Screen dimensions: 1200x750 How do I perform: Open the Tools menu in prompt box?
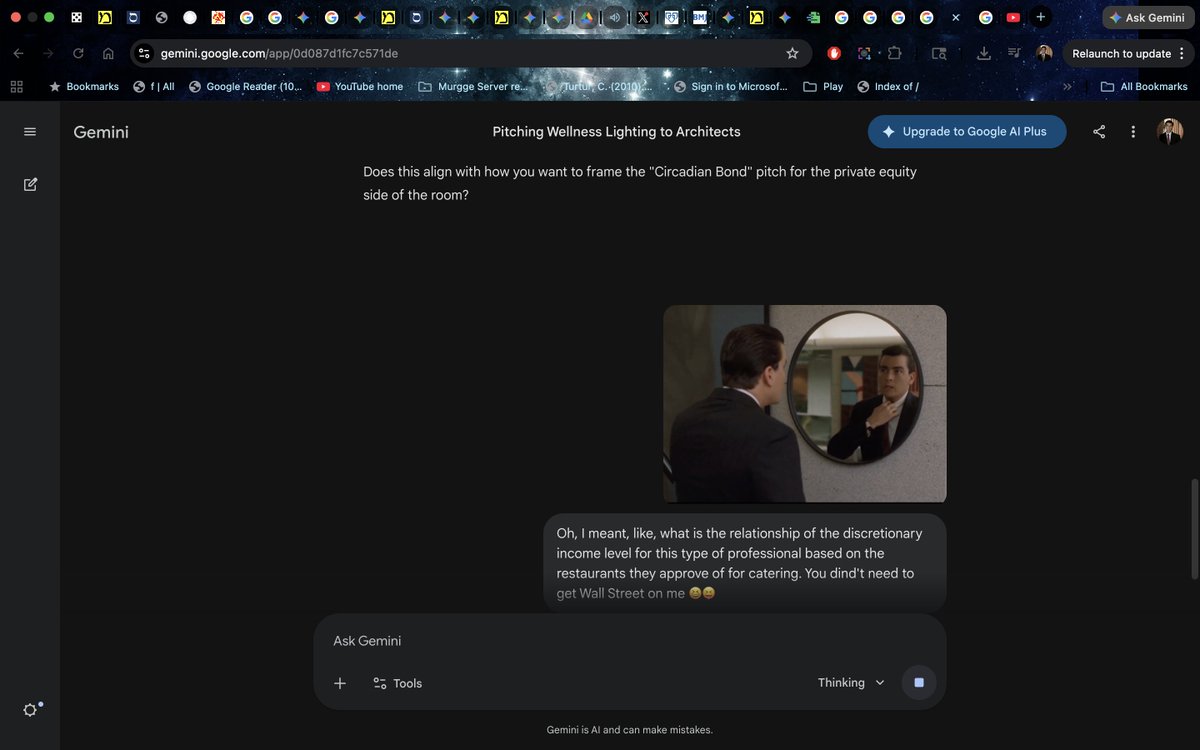click(397, 683)
